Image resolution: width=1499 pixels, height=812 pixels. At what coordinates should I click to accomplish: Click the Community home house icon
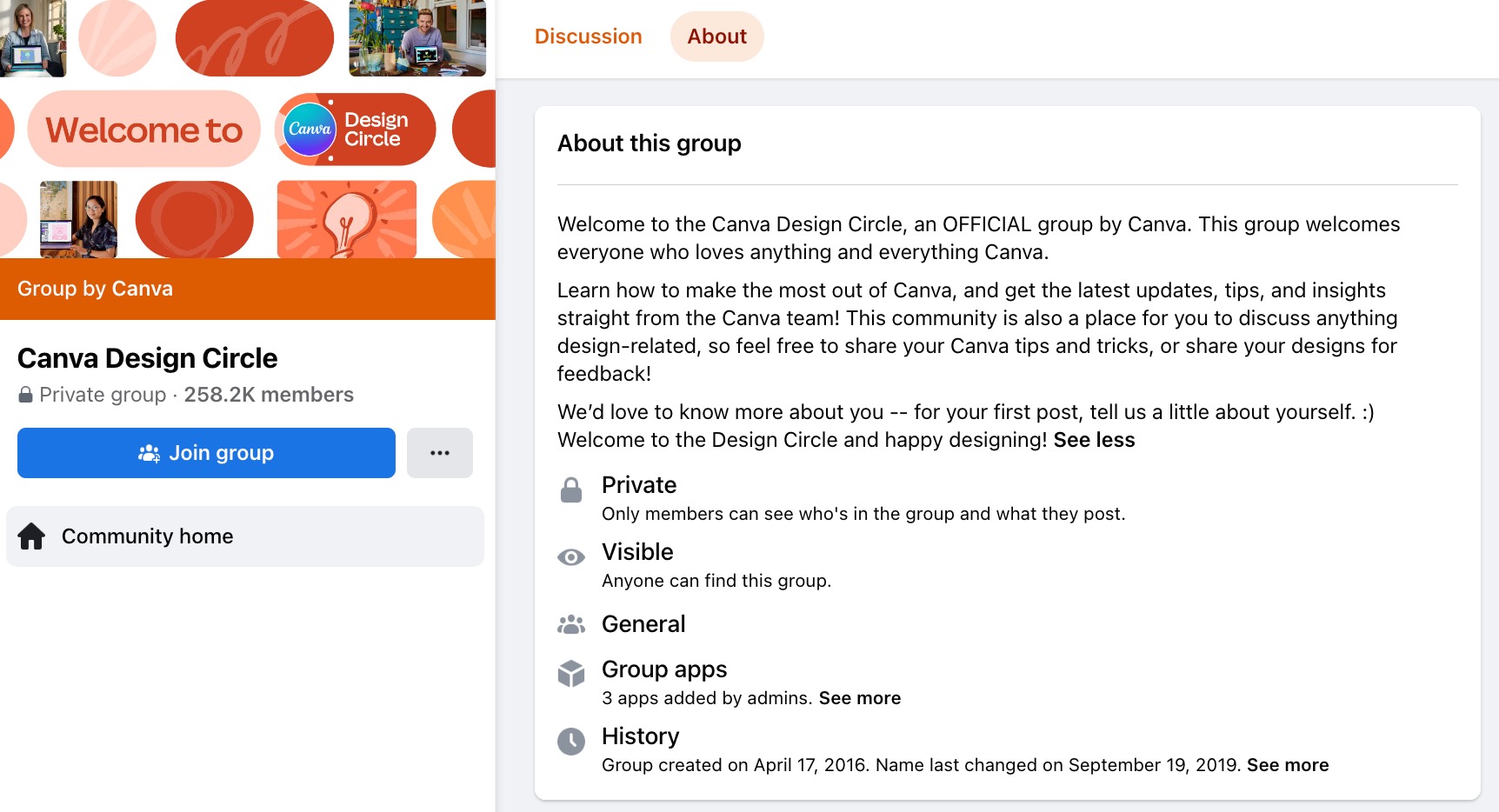(x=32, y=536)
